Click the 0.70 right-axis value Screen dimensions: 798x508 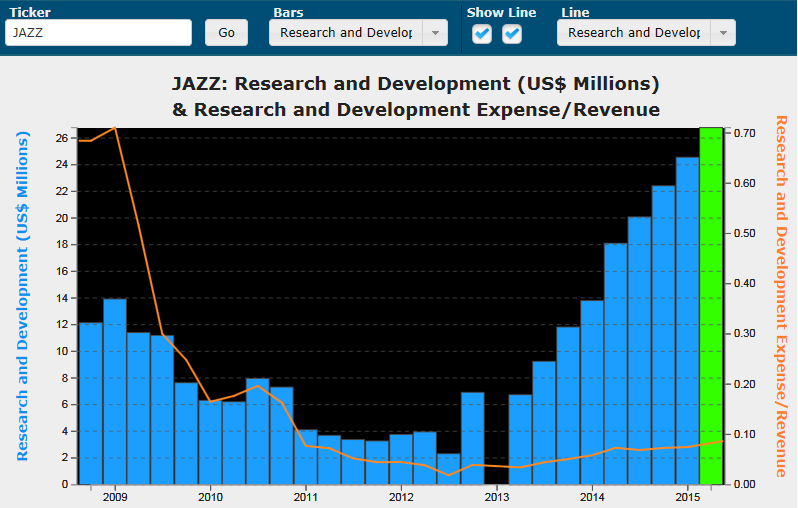[745, 133]
